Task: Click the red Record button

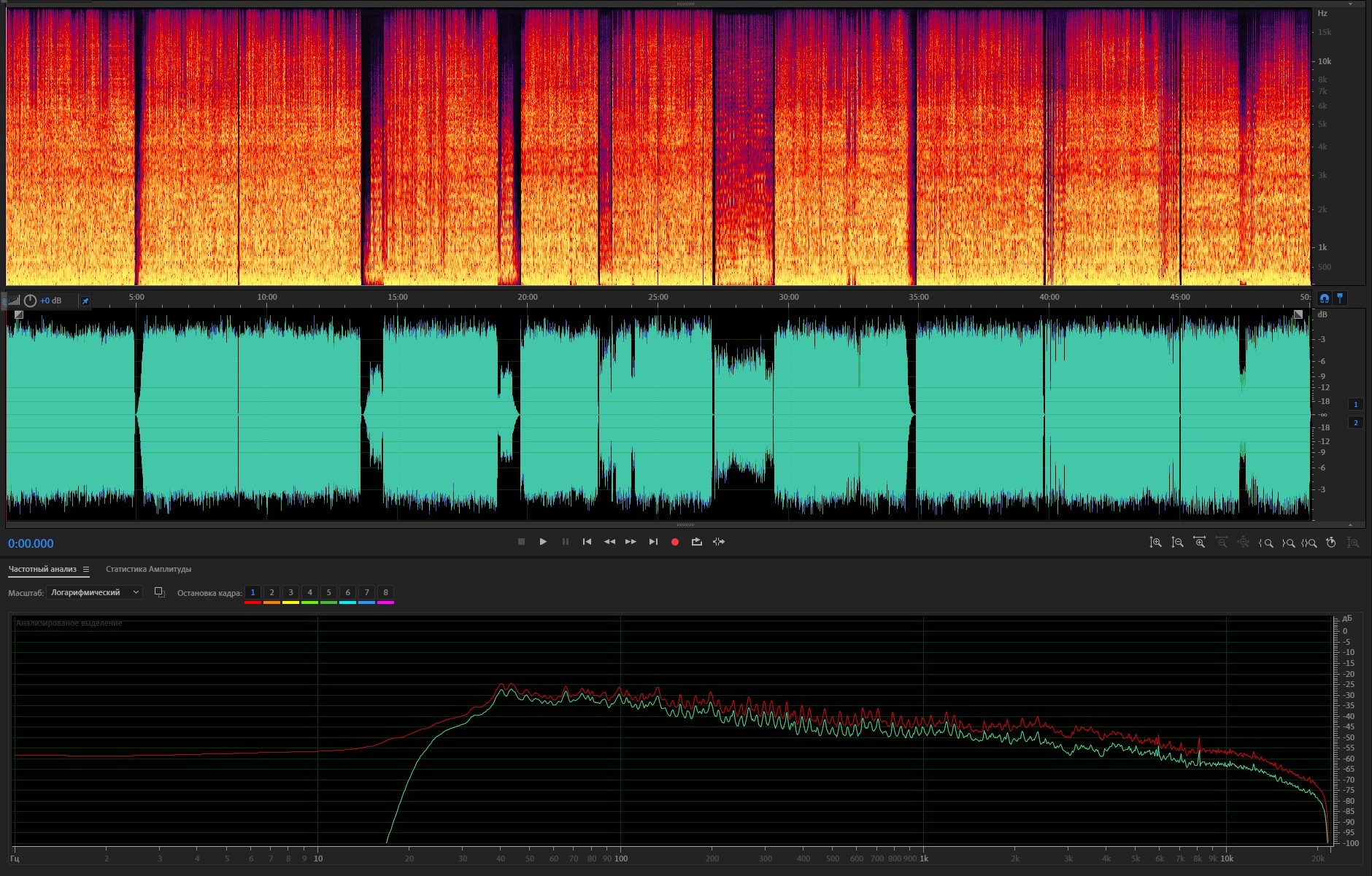Action: click(x=675, y=542)
